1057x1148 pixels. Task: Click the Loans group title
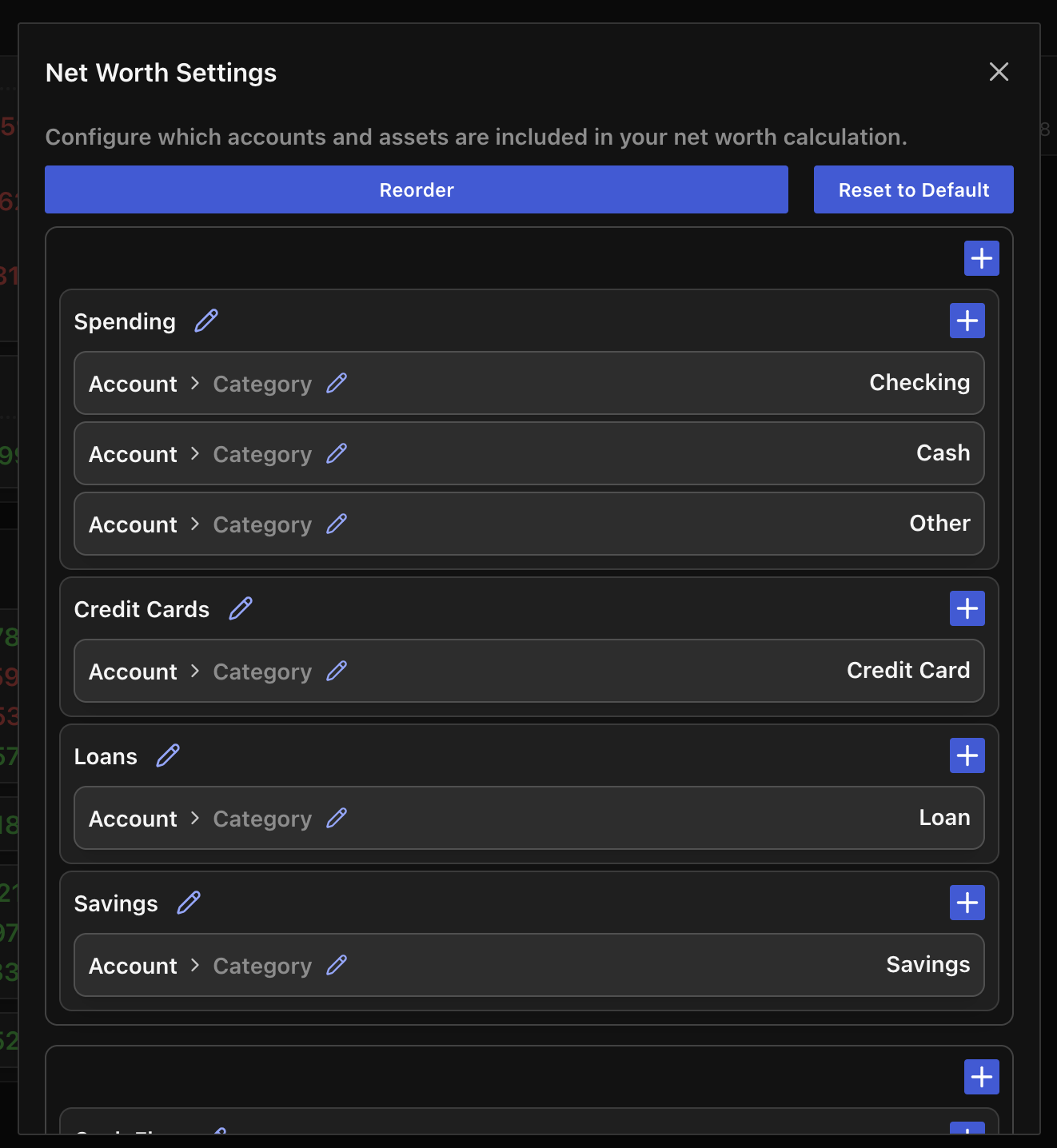click(x=106, y=756)
